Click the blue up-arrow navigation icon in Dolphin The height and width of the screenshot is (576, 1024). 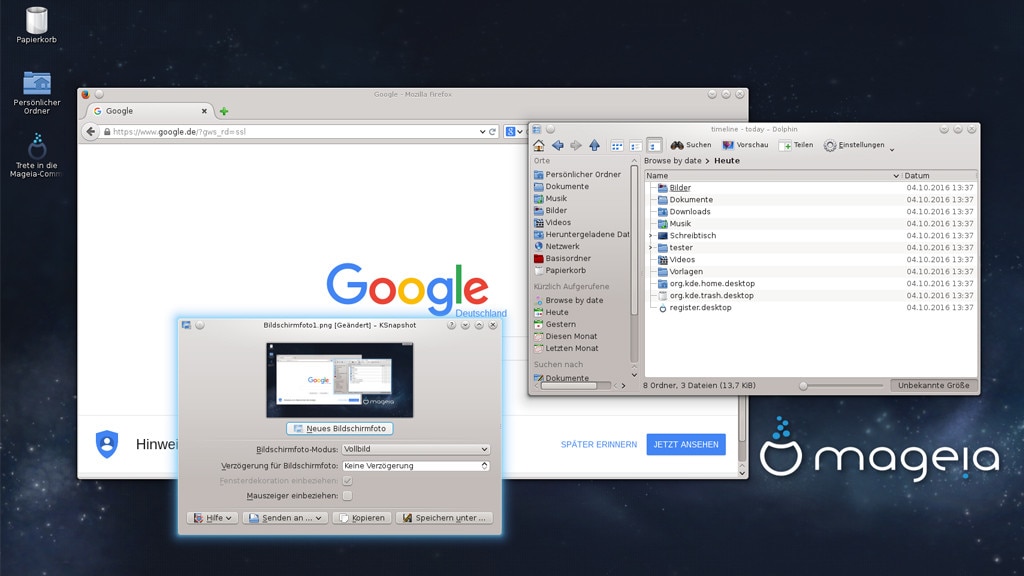pyautogui.click(x=594, y=145)
